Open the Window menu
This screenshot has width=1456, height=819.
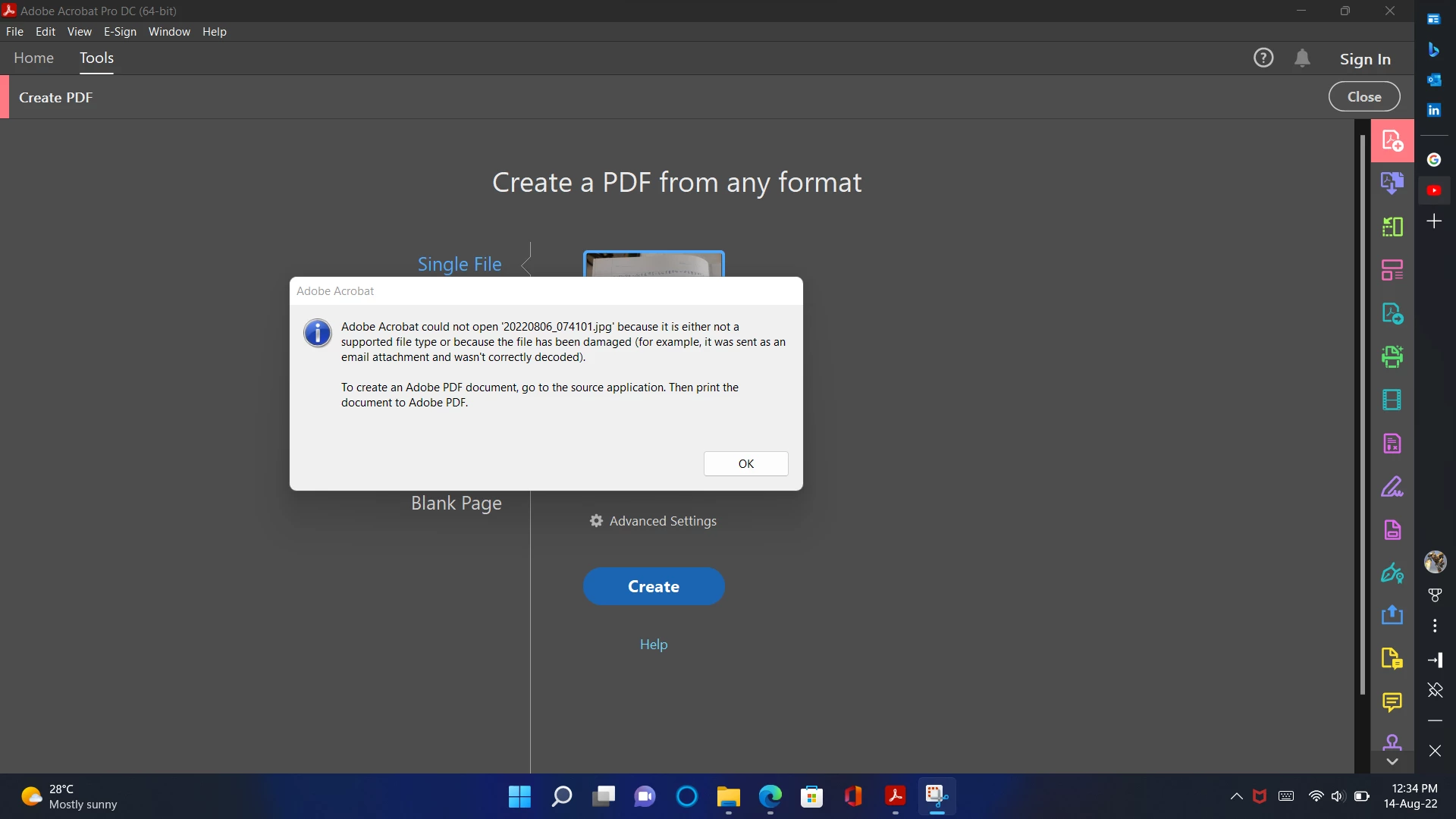pyautogui.click(x=169, y=32)
